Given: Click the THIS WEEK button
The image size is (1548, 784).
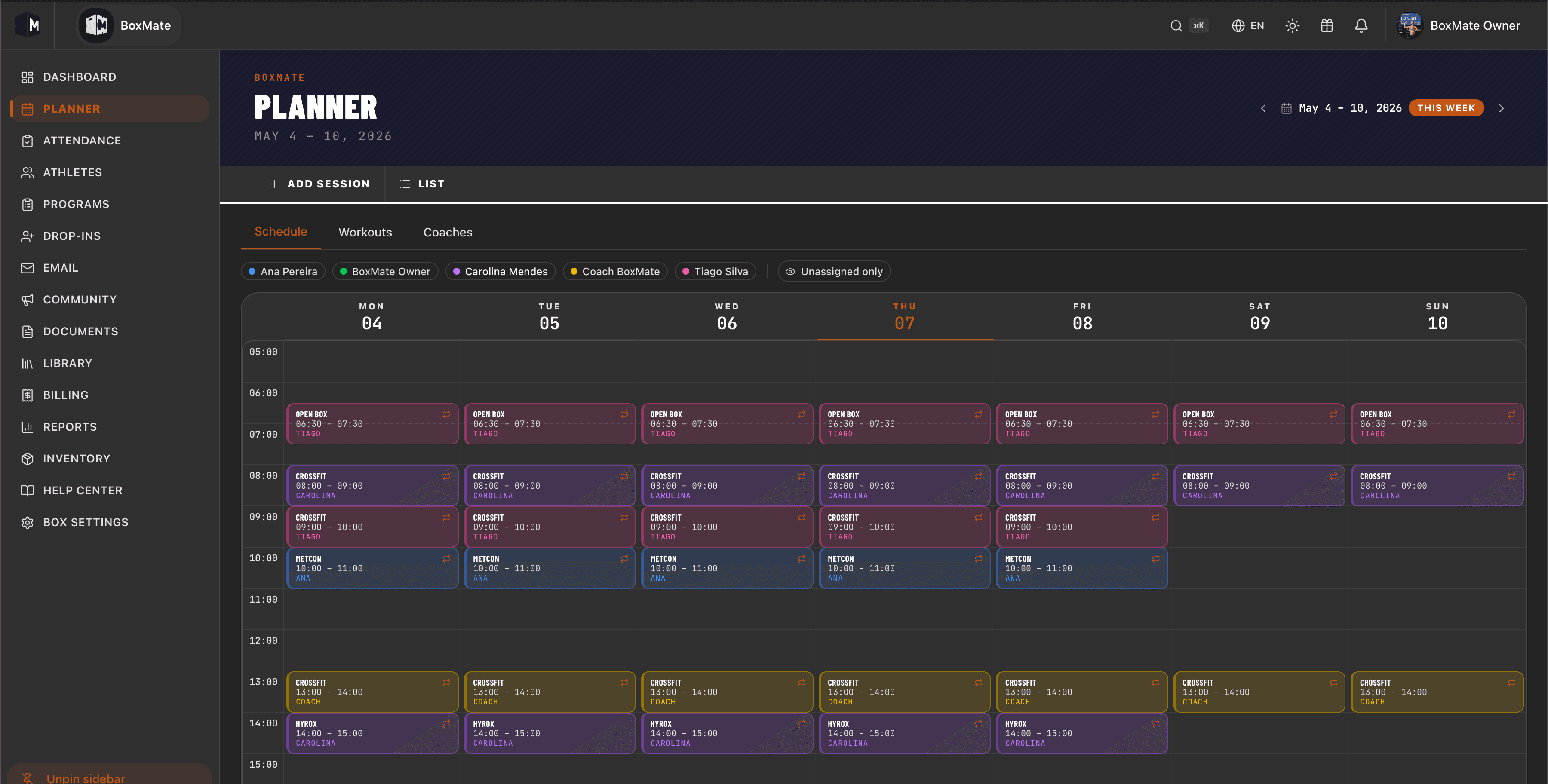Looking at the screenshot, I should tap(1446, 108).
